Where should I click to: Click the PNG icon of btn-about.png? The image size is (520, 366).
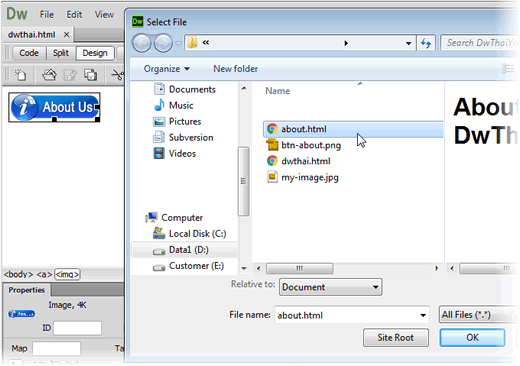click(x=272, y=145)
